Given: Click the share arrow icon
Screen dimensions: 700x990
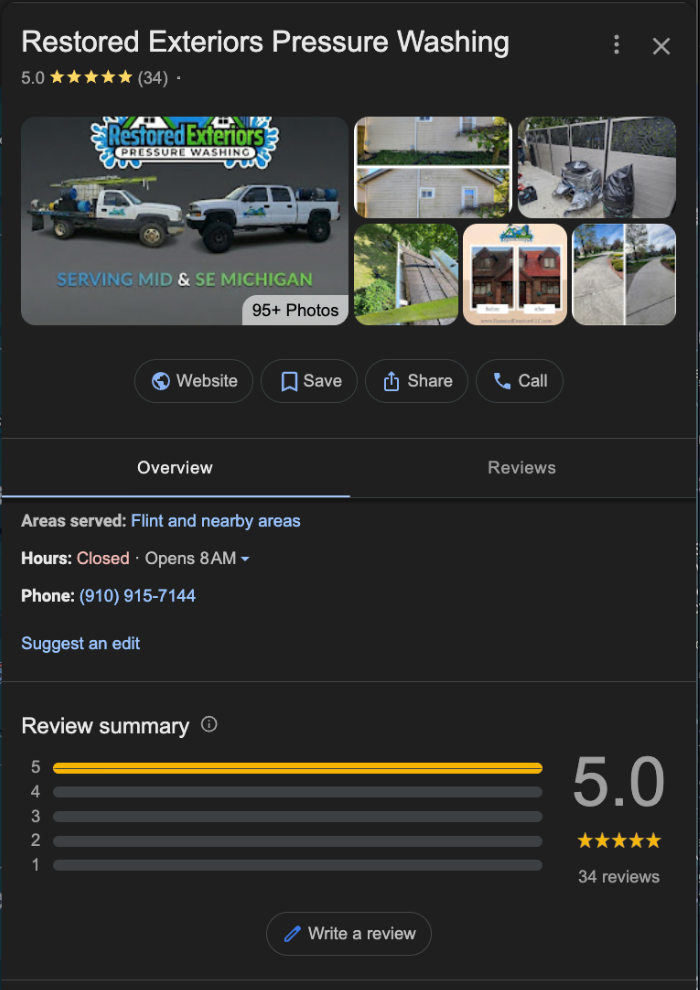Looking at the screenshot, I should (391, 381).
